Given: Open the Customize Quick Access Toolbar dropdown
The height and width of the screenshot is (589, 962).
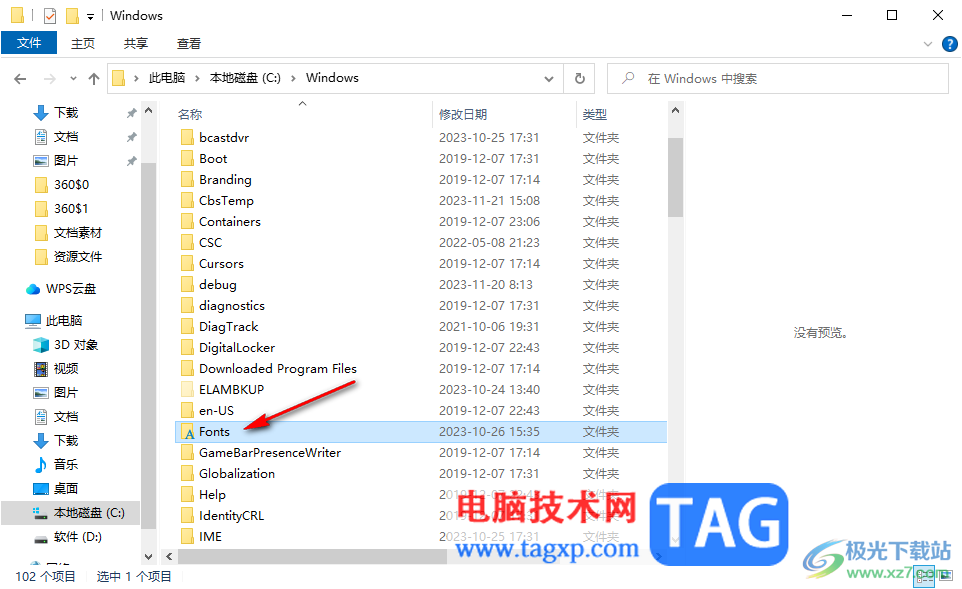Looking at the screenshot, I should coord(90,17).
